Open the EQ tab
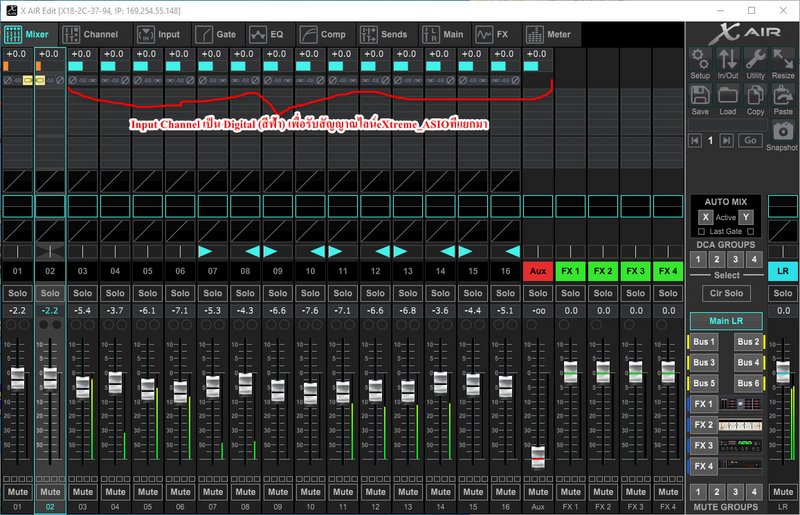The height and width of the screenshot is (515, 800). pos(266,34)
